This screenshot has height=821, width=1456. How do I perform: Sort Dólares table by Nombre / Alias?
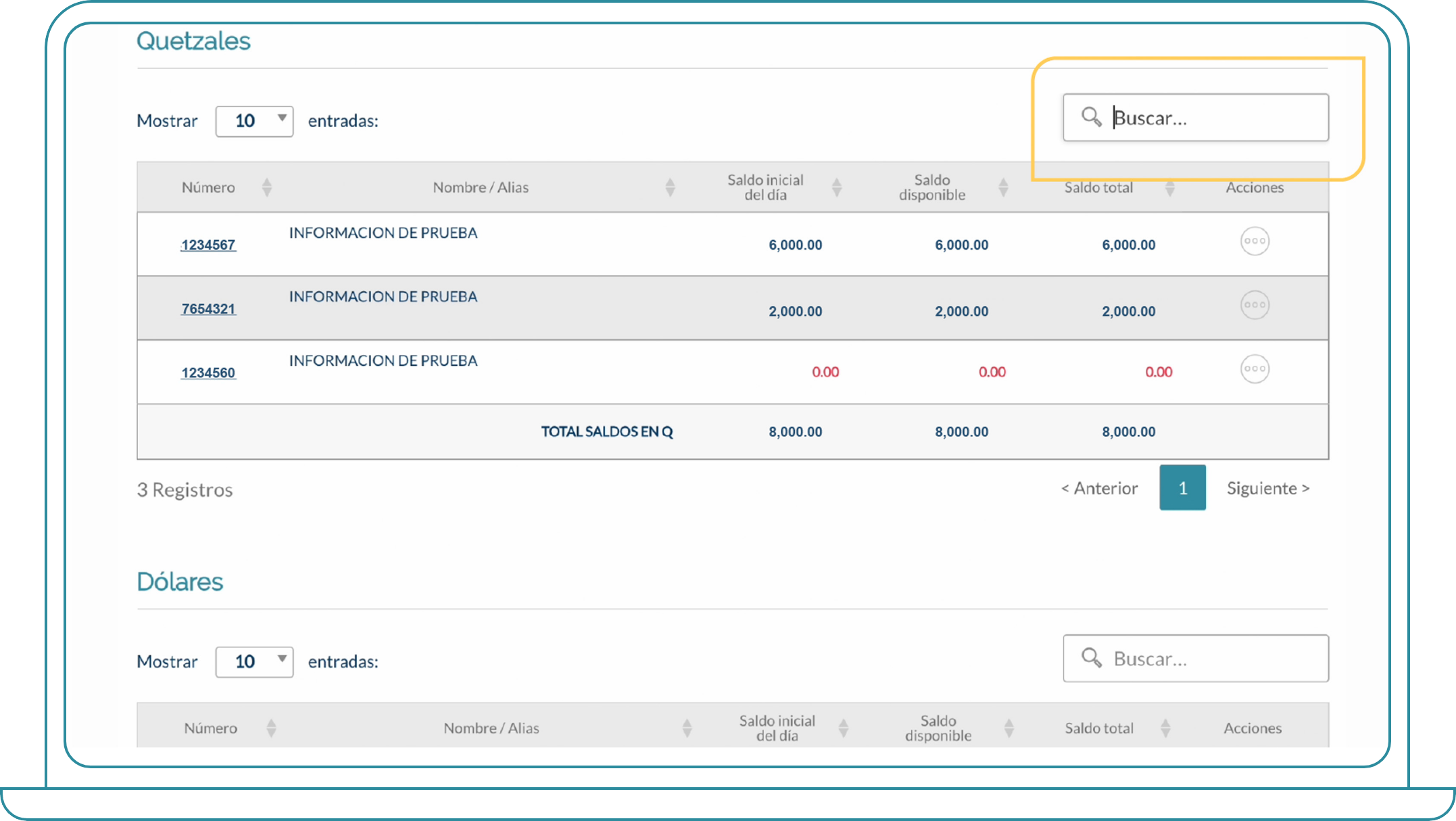point(687,728)
